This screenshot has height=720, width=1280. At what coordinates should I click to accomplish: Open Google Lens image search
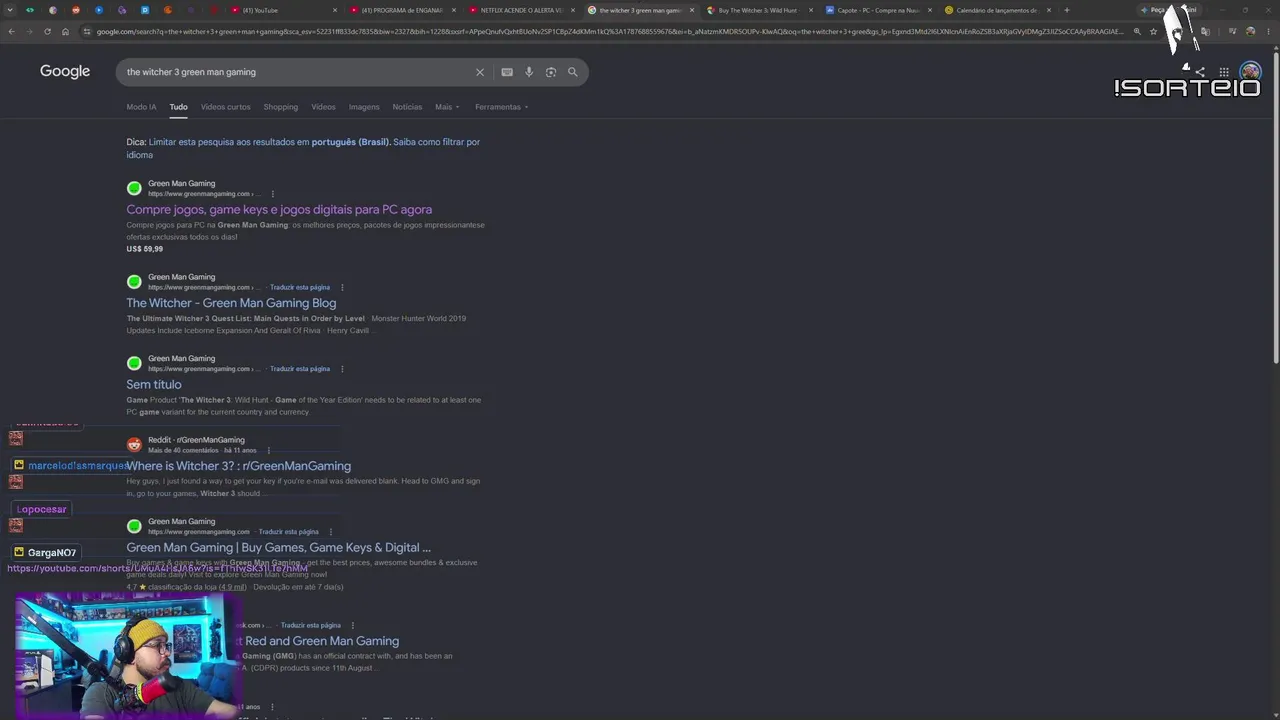(x=551, y=72)
